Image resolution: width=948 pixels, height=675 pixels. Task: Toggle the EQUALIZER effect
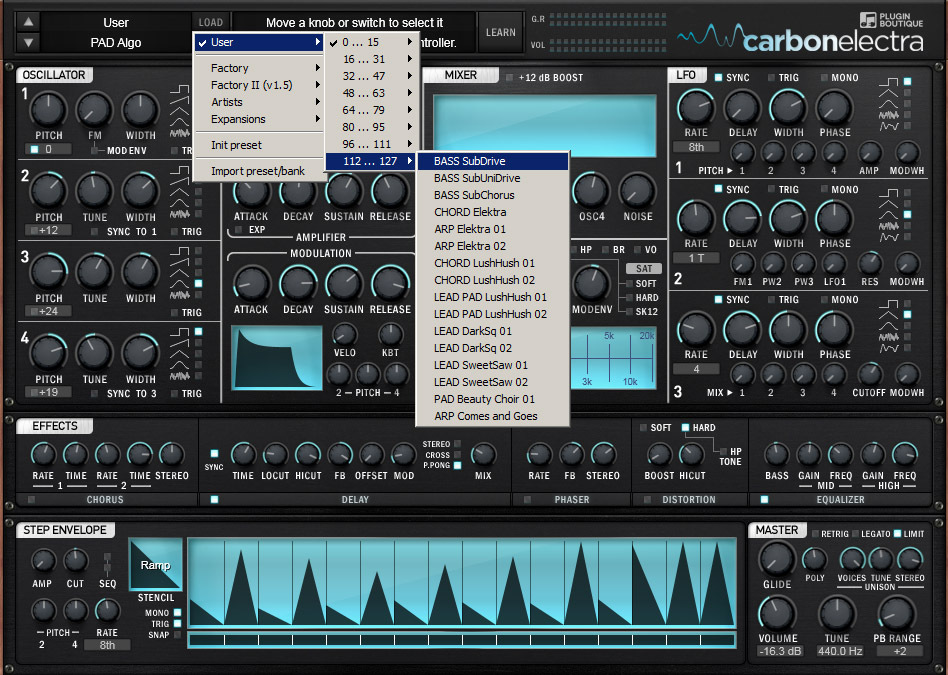pyautogui.click(x=764, y=500)
